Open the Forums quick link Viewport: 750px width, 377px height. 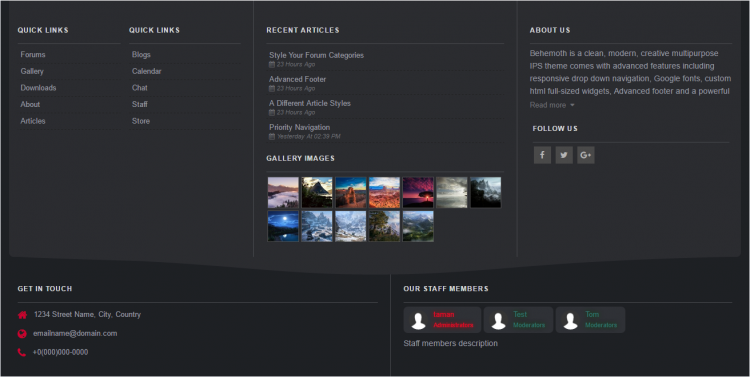tap(33, 55)
